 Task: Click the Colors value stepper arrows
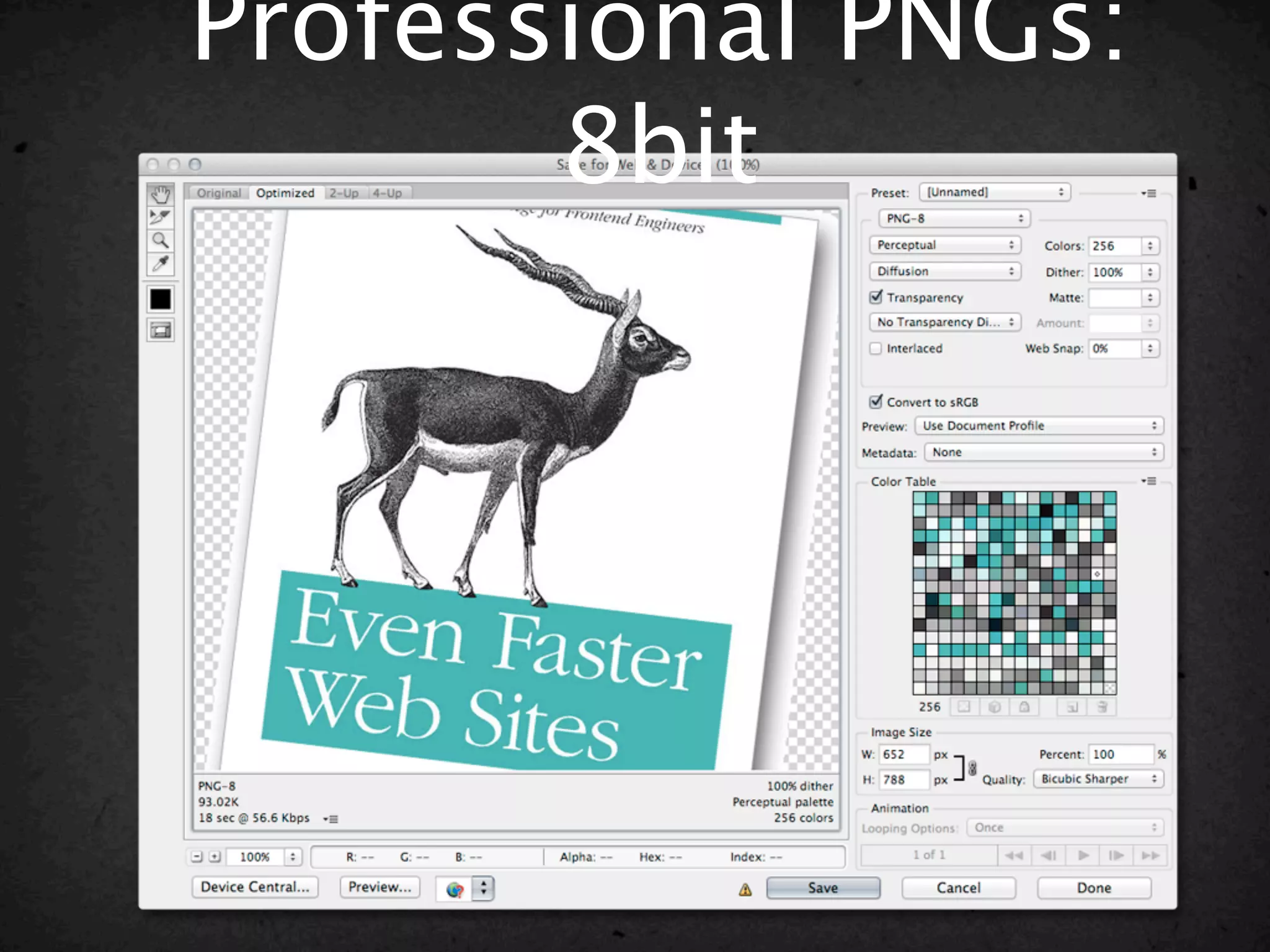[x=1150, y=246]
